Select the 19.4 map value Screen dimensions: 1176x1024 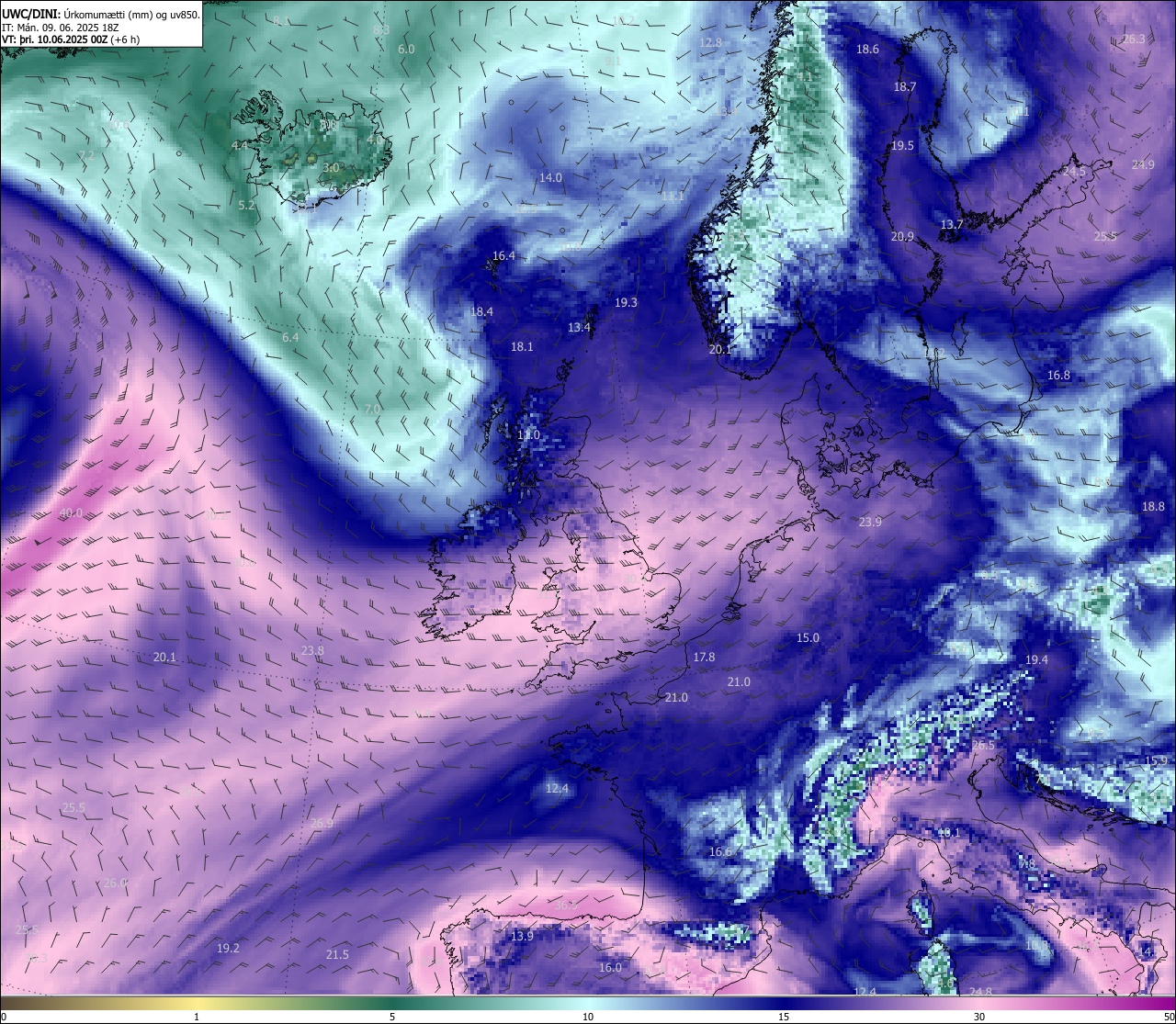coord(1036,660)
